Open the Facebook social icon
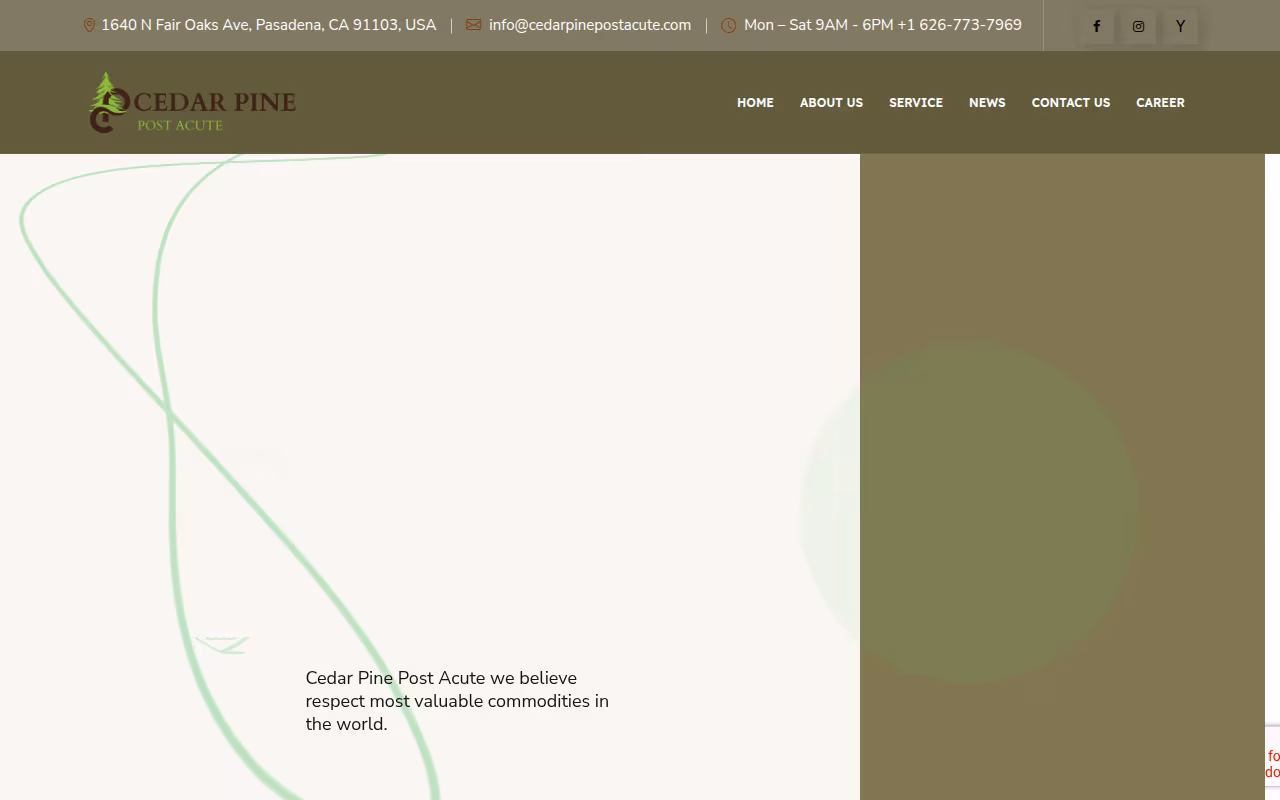The width and height of the screenshot is (1280, 800). (x=1097, y=27)
